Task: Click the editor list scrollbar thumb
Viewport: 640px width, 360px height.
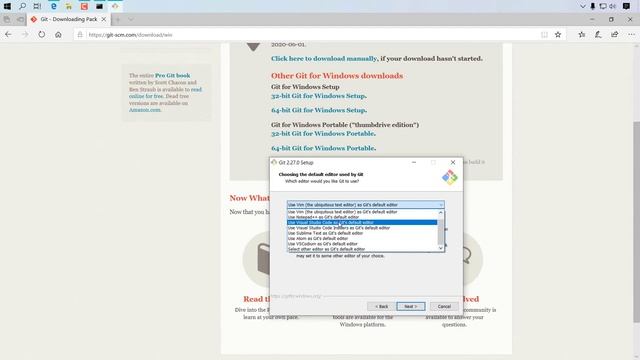Action: point(440,231)
